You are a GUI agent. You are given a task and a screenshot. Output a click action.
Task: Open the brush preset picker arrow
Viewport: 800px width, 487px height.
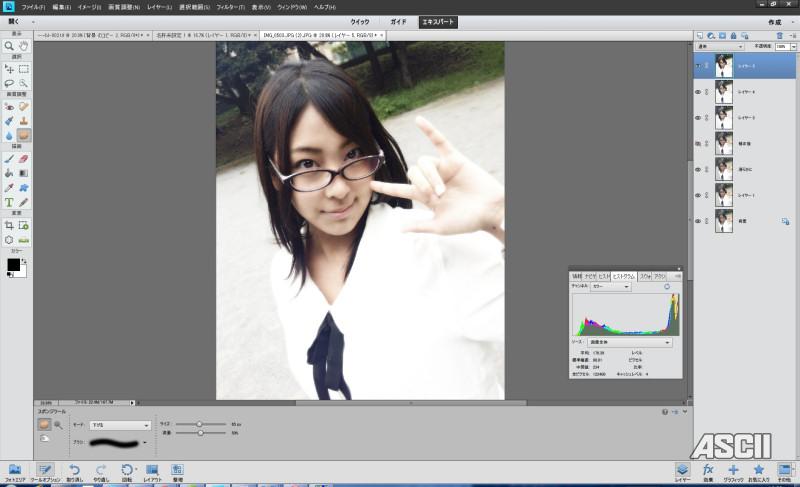[x=145, y=443]
